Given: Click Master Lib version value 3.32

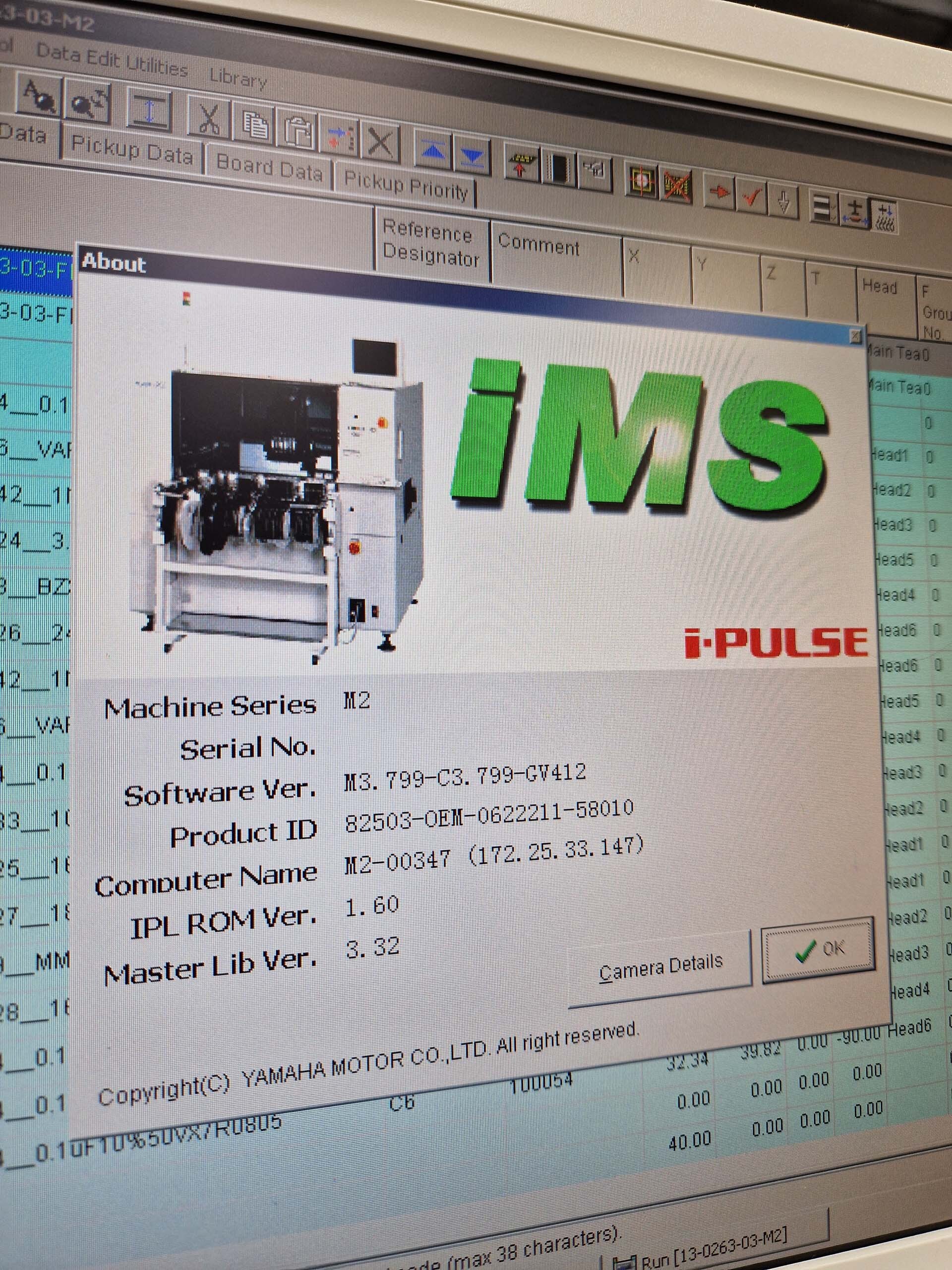Looking at the screenshot, I should pyautogui.click(x=372, y=948).
